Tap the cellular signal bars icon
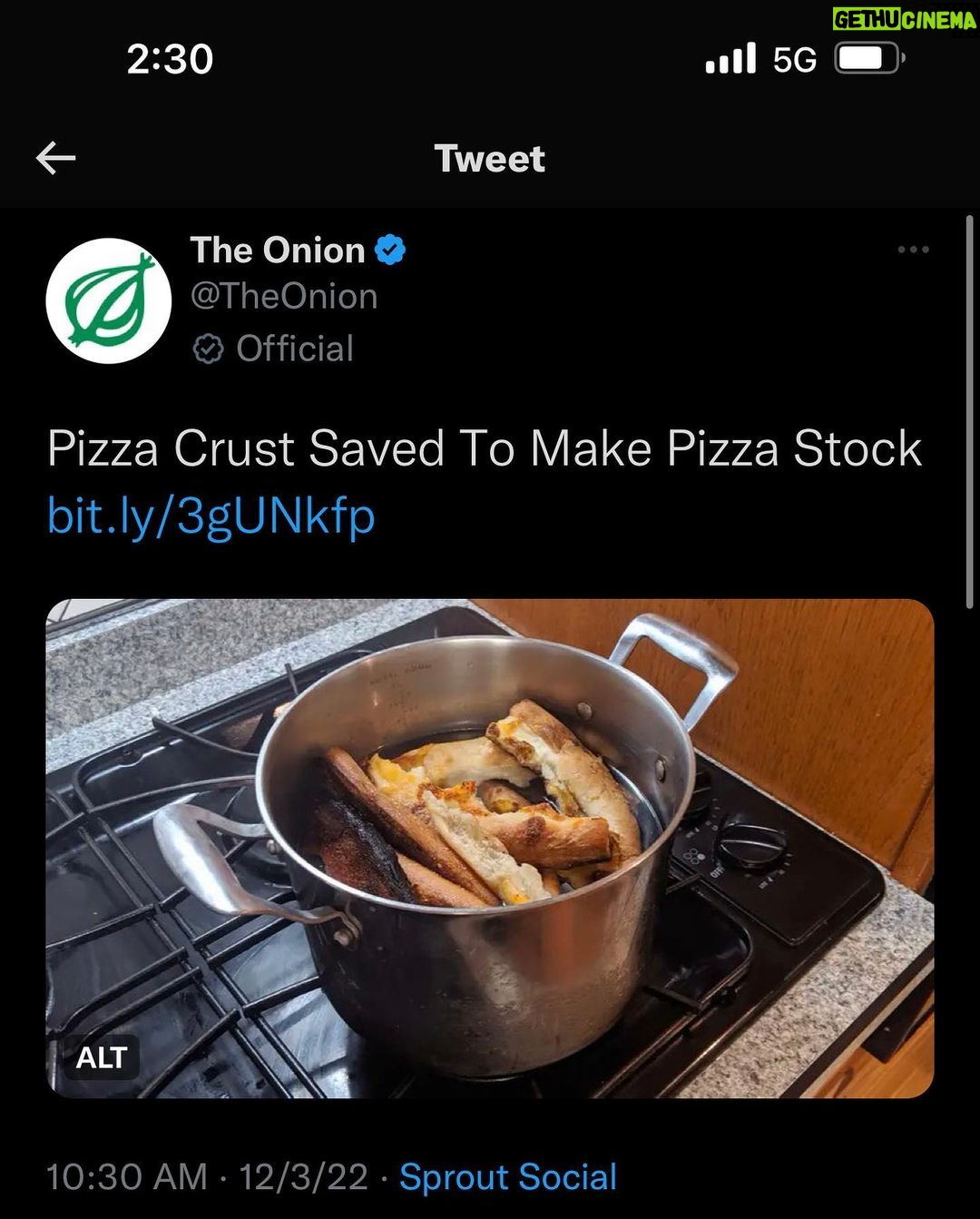The height and width of the screenshot is (1219, 980). click(730, 59)
